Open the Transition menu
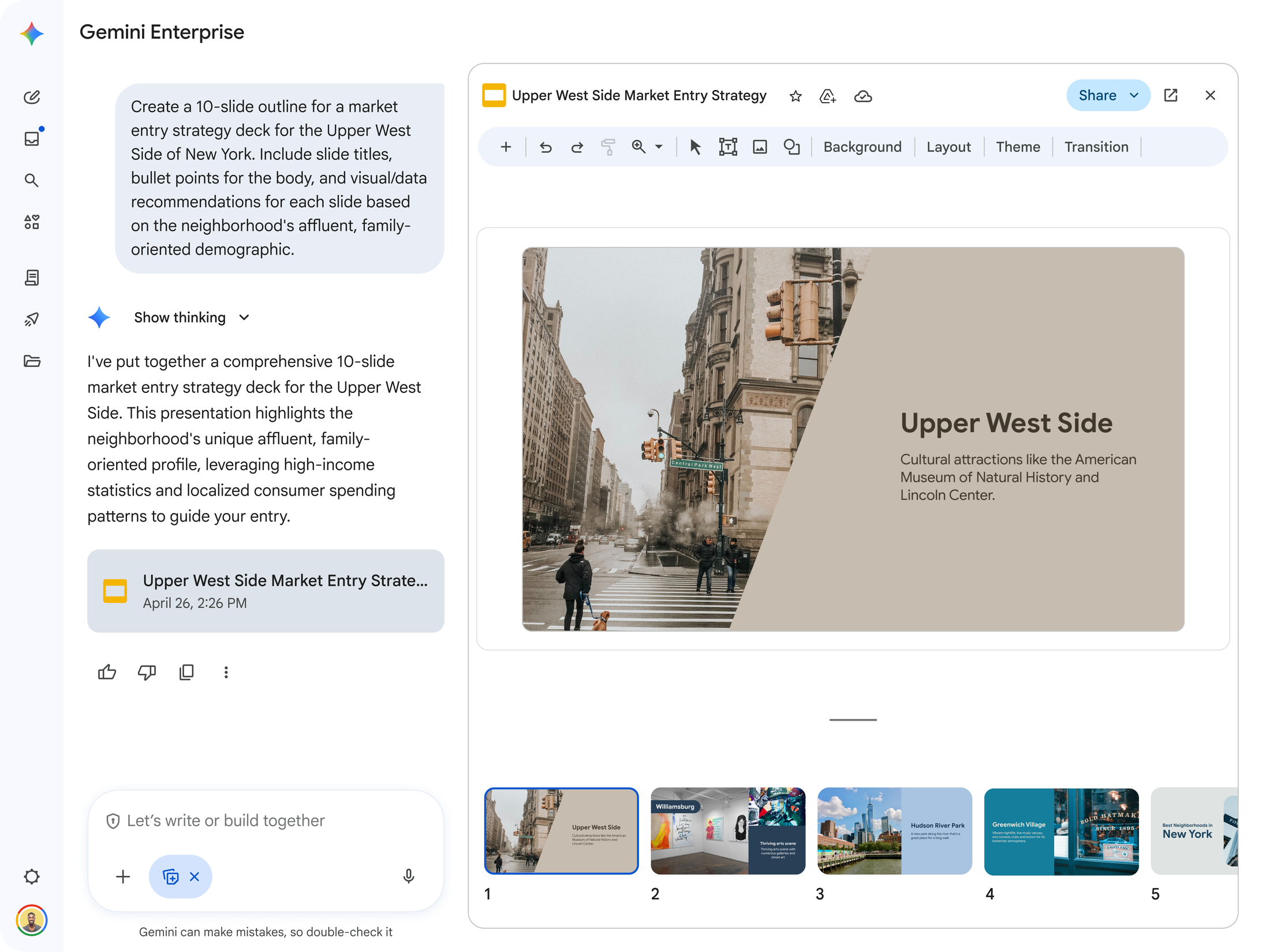 tap(1096, 147)
